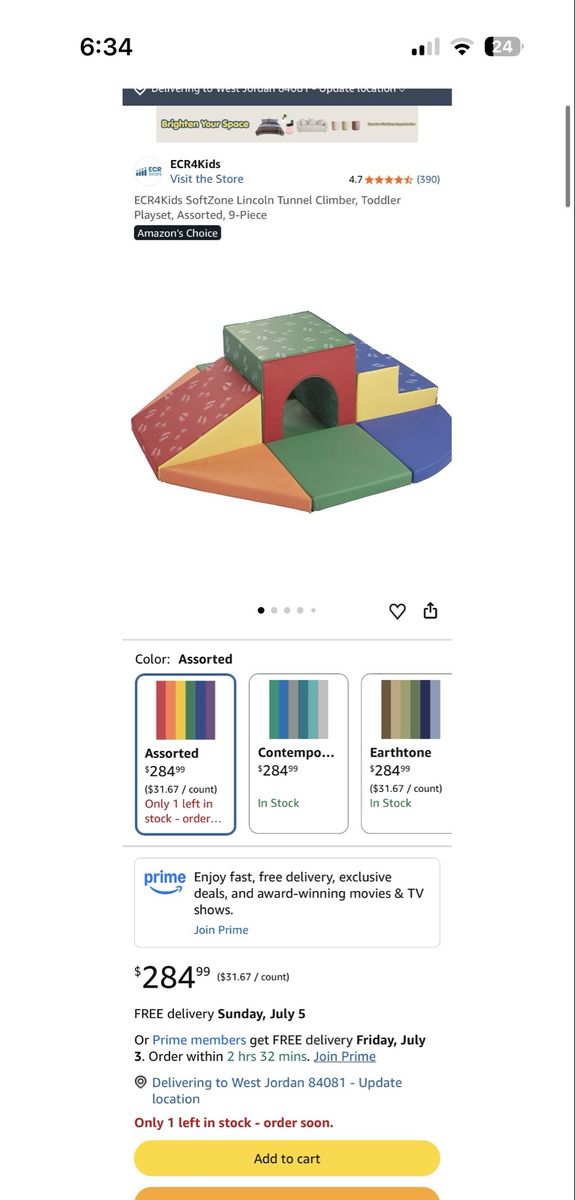Click the Prime logo in the offer box
Image resolution: width=575 pixels, height=1200 pixels.
165,881
